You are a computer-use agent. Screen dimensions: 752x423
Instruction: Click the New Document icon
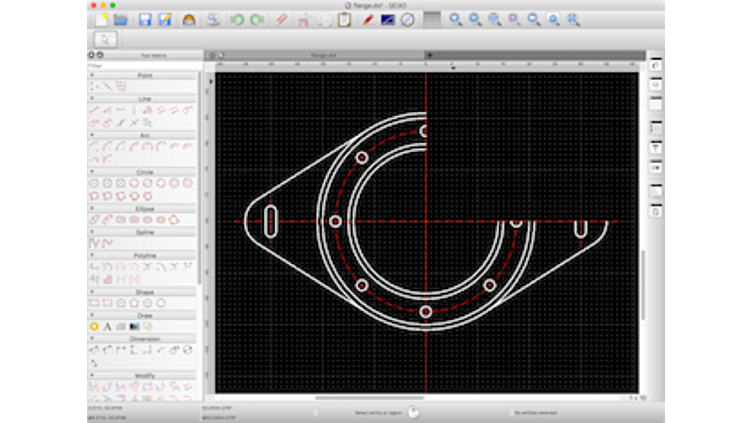[101, 19]
